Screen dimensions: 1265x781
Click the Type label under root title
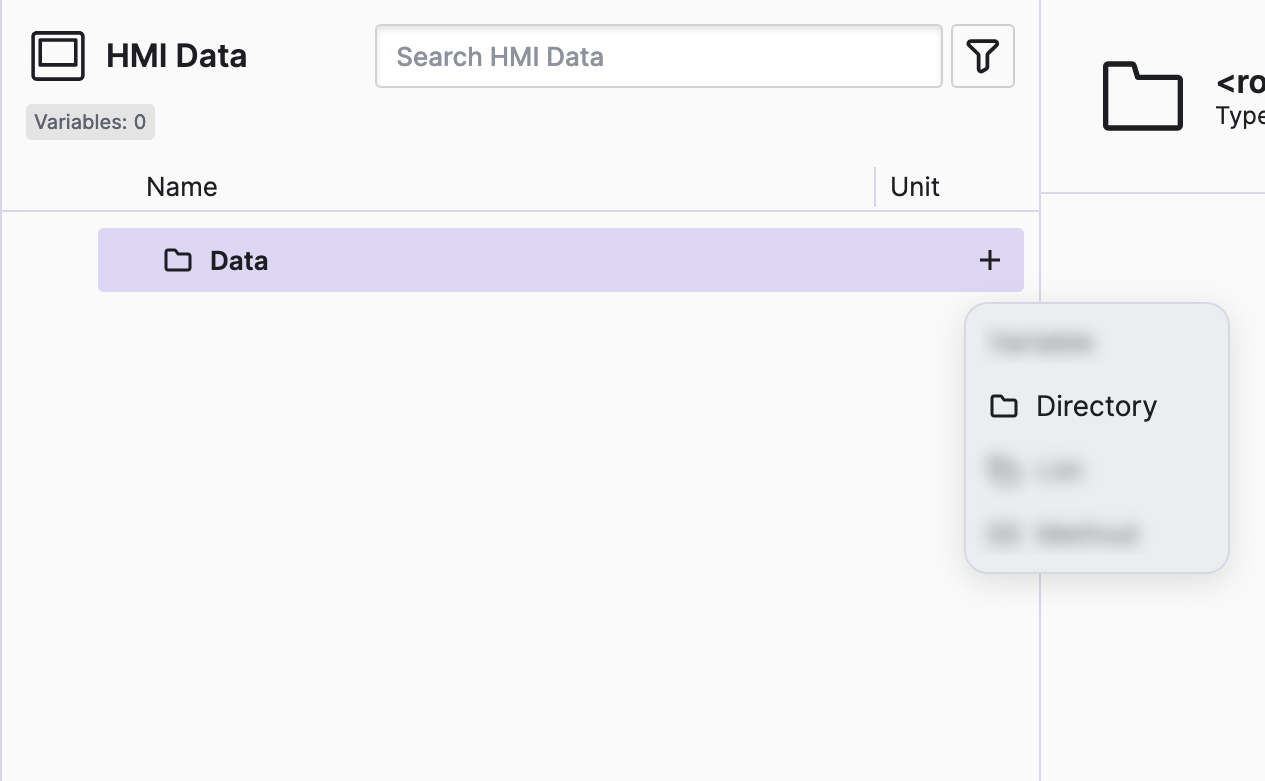click(x=1240, y=116)
